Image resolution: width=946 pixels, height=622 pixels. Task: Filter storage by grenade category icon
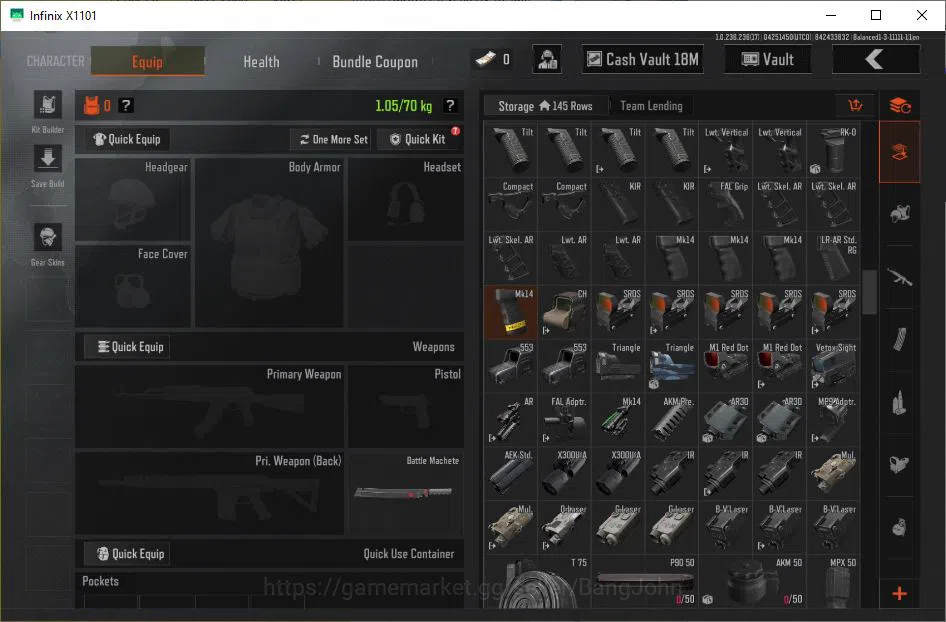point(900,527)
